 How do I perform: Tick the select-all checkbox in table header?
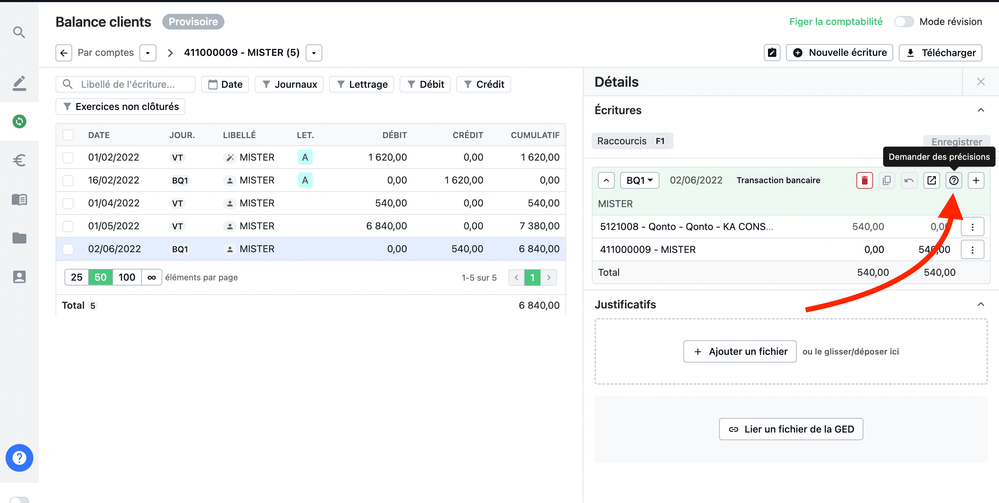click(x=68, y=135)
